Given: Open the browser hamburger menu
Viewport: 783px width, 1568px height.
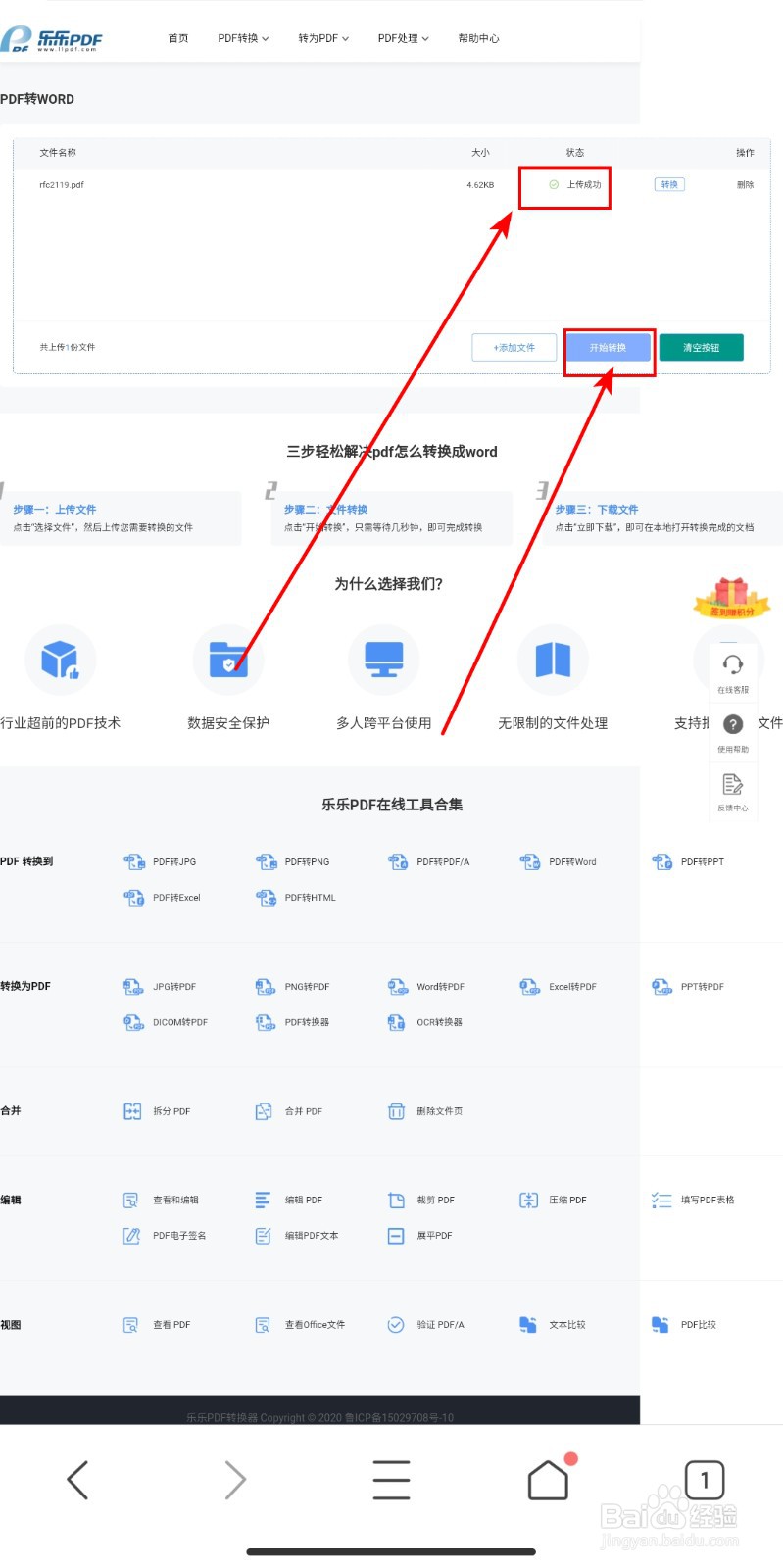Looking at the screenshot, I should click(391, 1480).
